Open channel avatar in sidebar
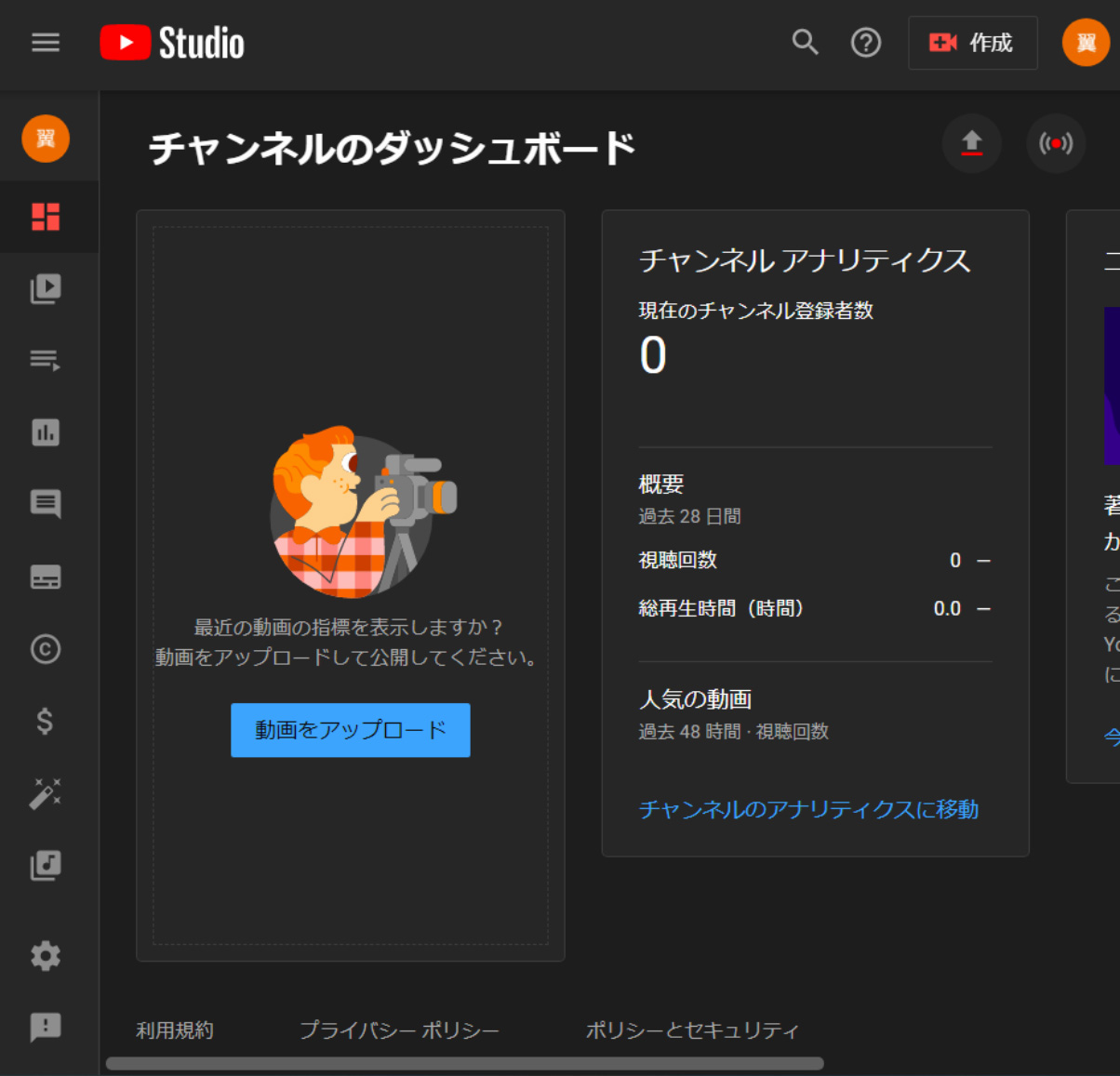The image size is (1120, 1076). tap(46, 139)
